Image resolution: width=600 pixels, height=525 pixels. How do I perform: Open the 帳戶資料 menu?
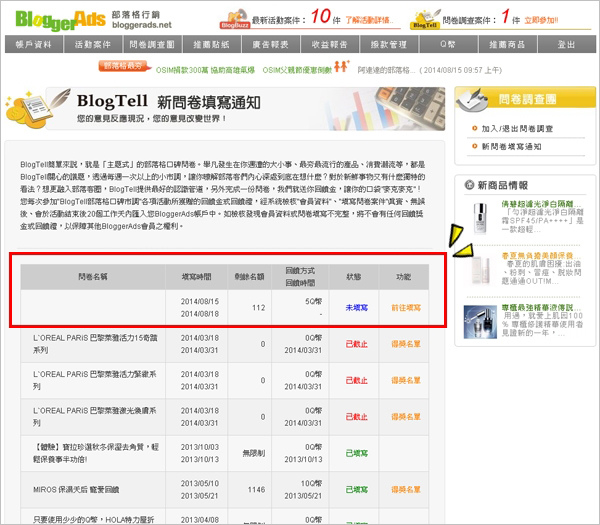point(34,44)
